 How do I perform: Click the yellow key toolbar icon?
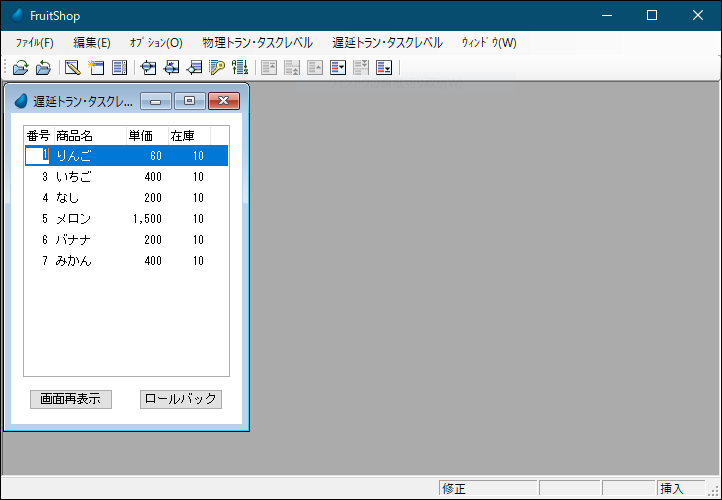[x=217, y=68]
